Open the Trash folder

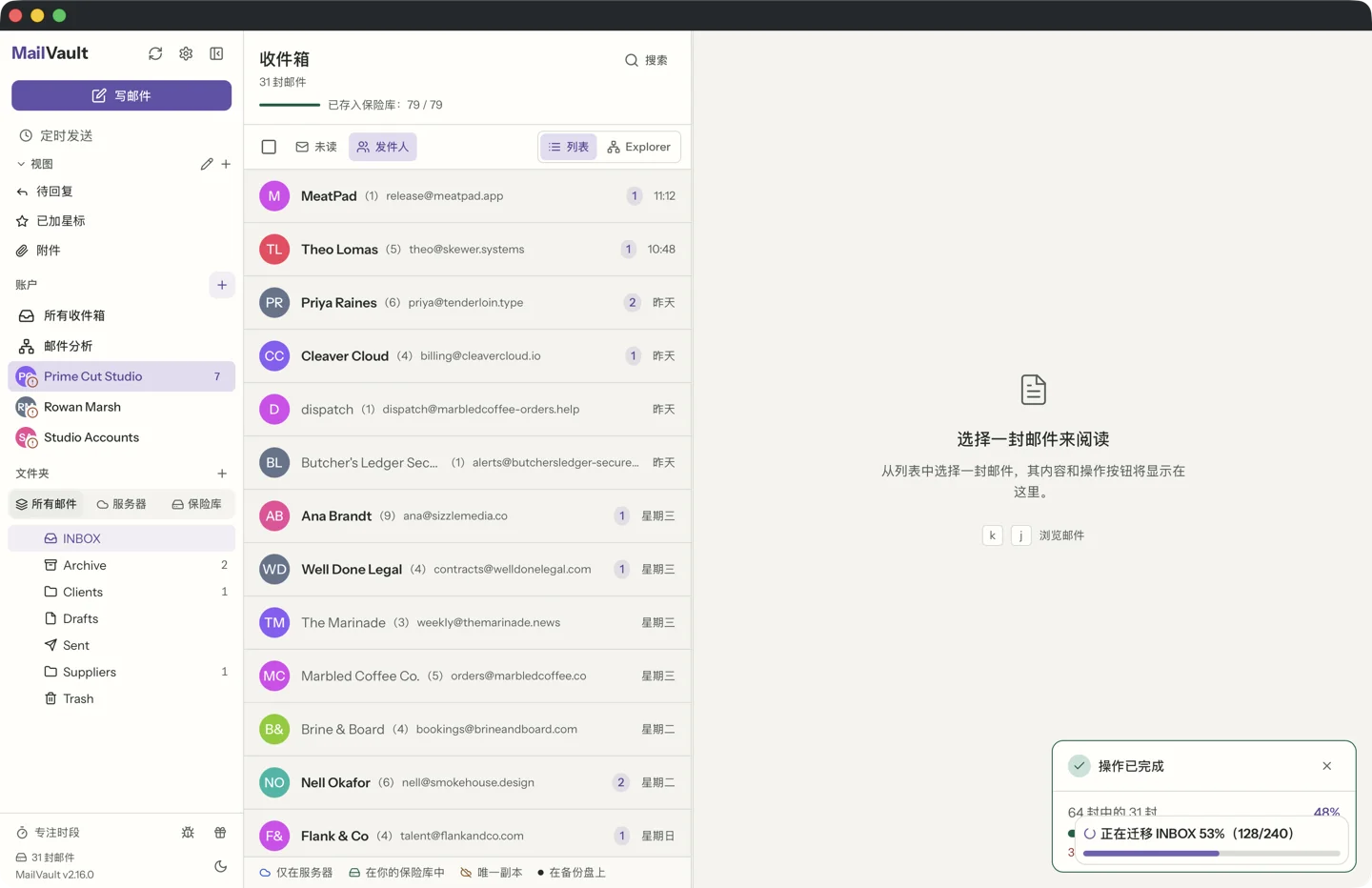(122, 698)
